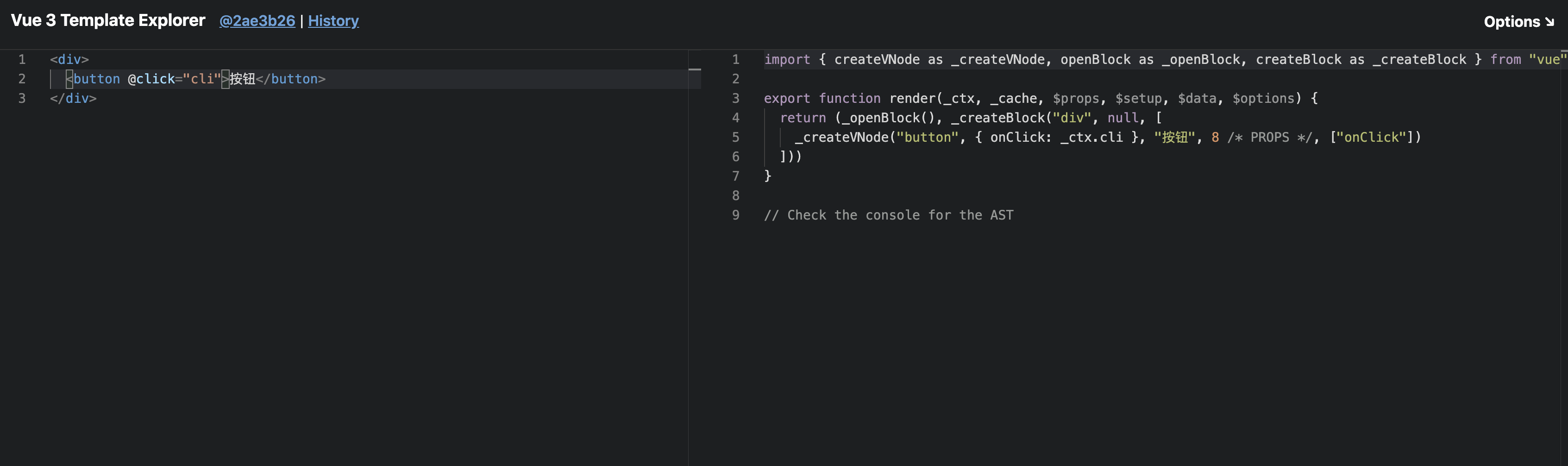Open the History link
The width and height of the screenshot is (1568, 466).
333,21
